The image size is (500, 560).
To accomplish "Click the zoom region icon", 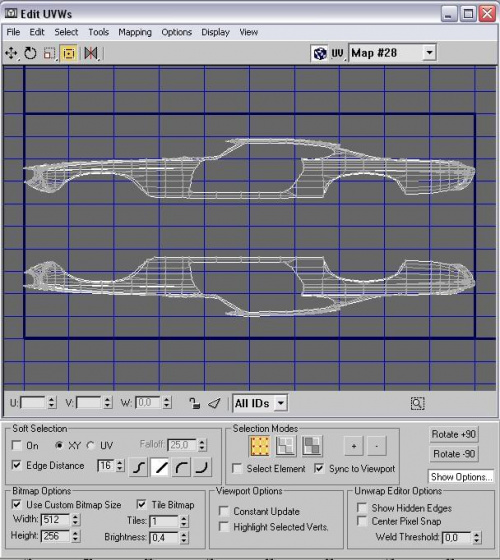I will coord(417,404).
